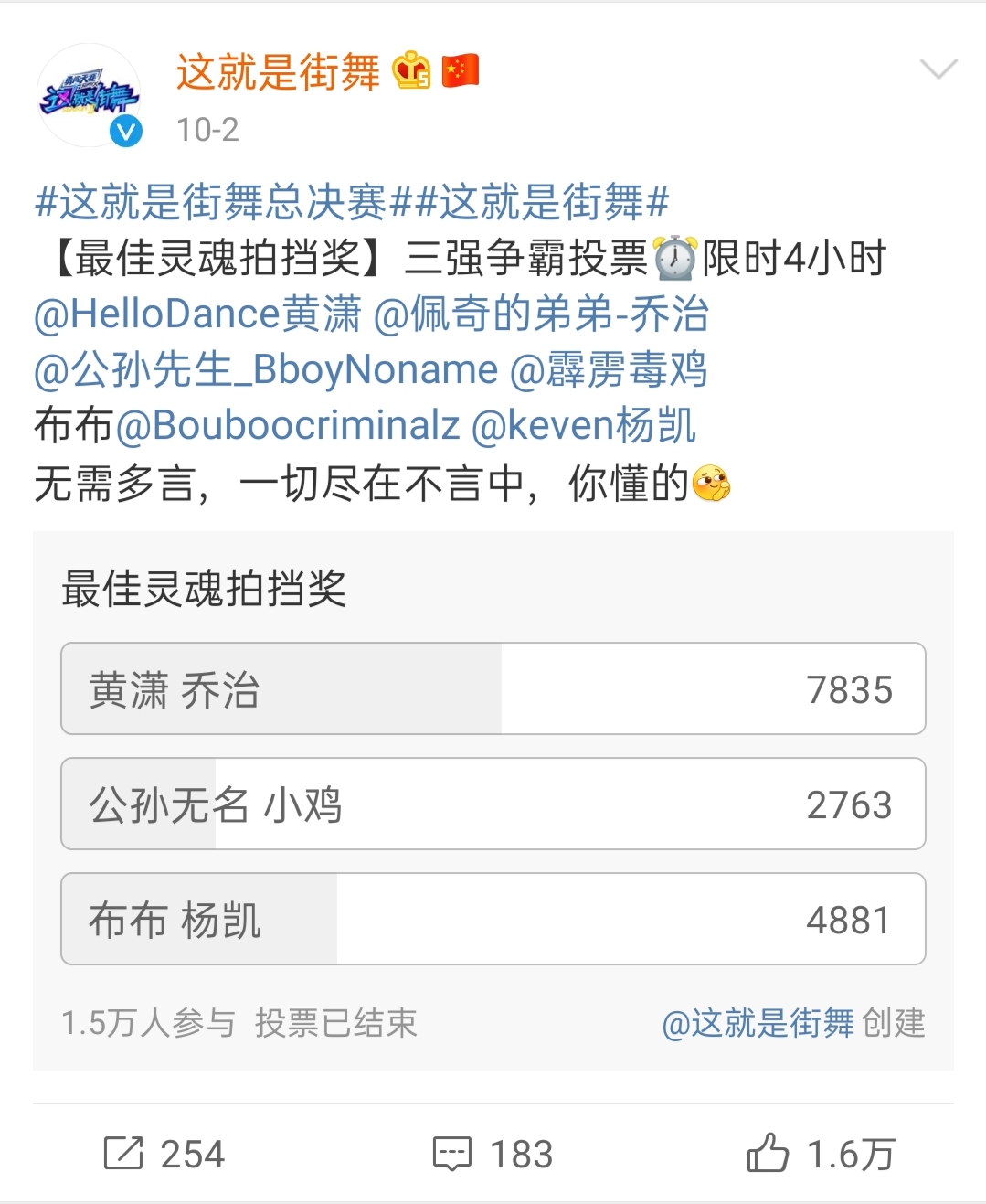The width and height of the screenshot is (986, 1204).
Task: Tap the smiling emoji after 你懂的
Action: tap(712, 484)
